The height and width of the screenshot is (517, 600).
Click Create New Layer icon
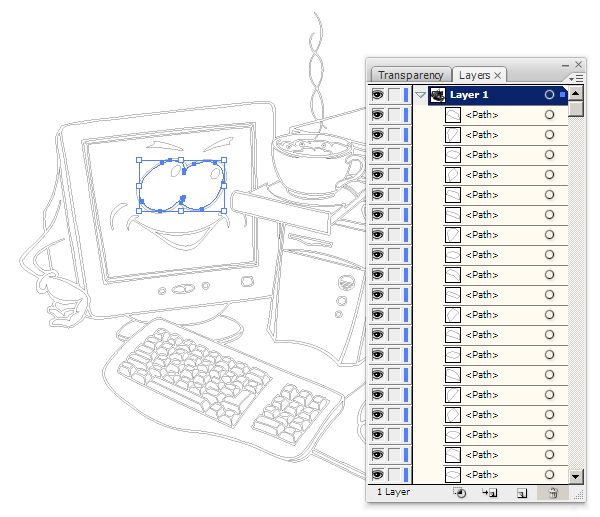pyautogui.click(x=522, y=493)
